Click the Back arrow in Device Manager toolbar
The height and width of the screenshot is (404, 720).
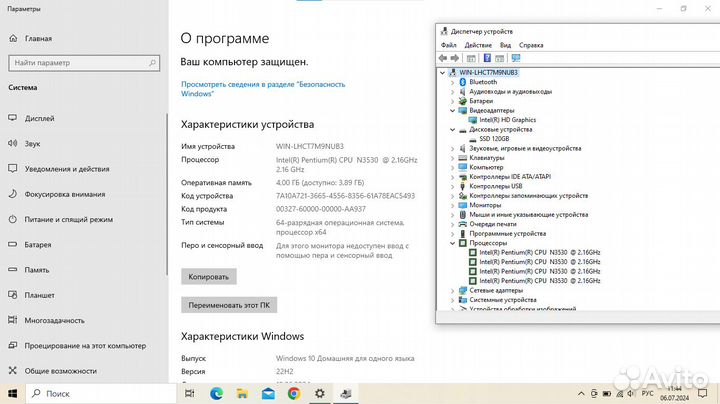coord(443,58)
